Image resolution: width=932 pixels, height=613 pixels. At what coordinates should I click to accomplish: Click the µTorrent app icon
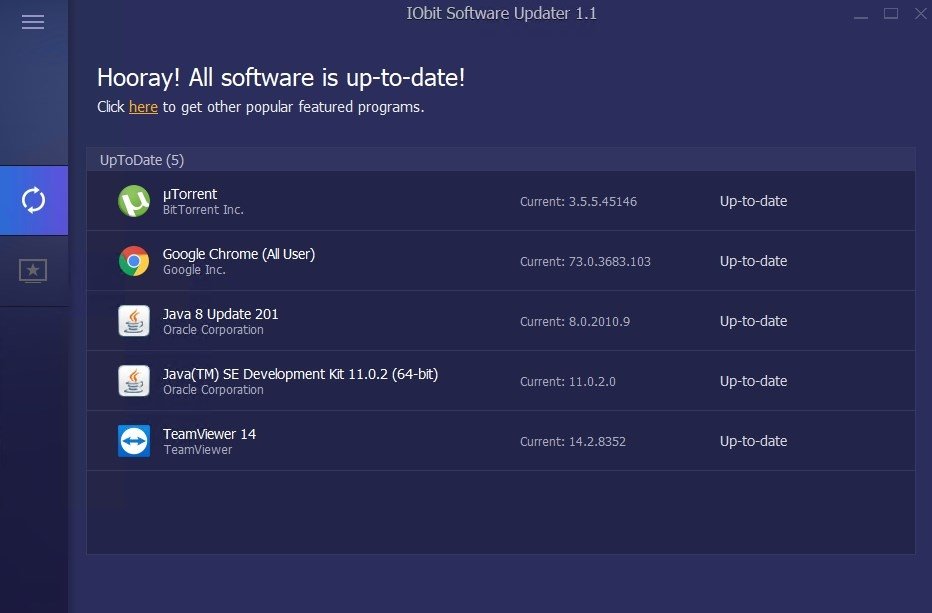(x=134, y=201)
